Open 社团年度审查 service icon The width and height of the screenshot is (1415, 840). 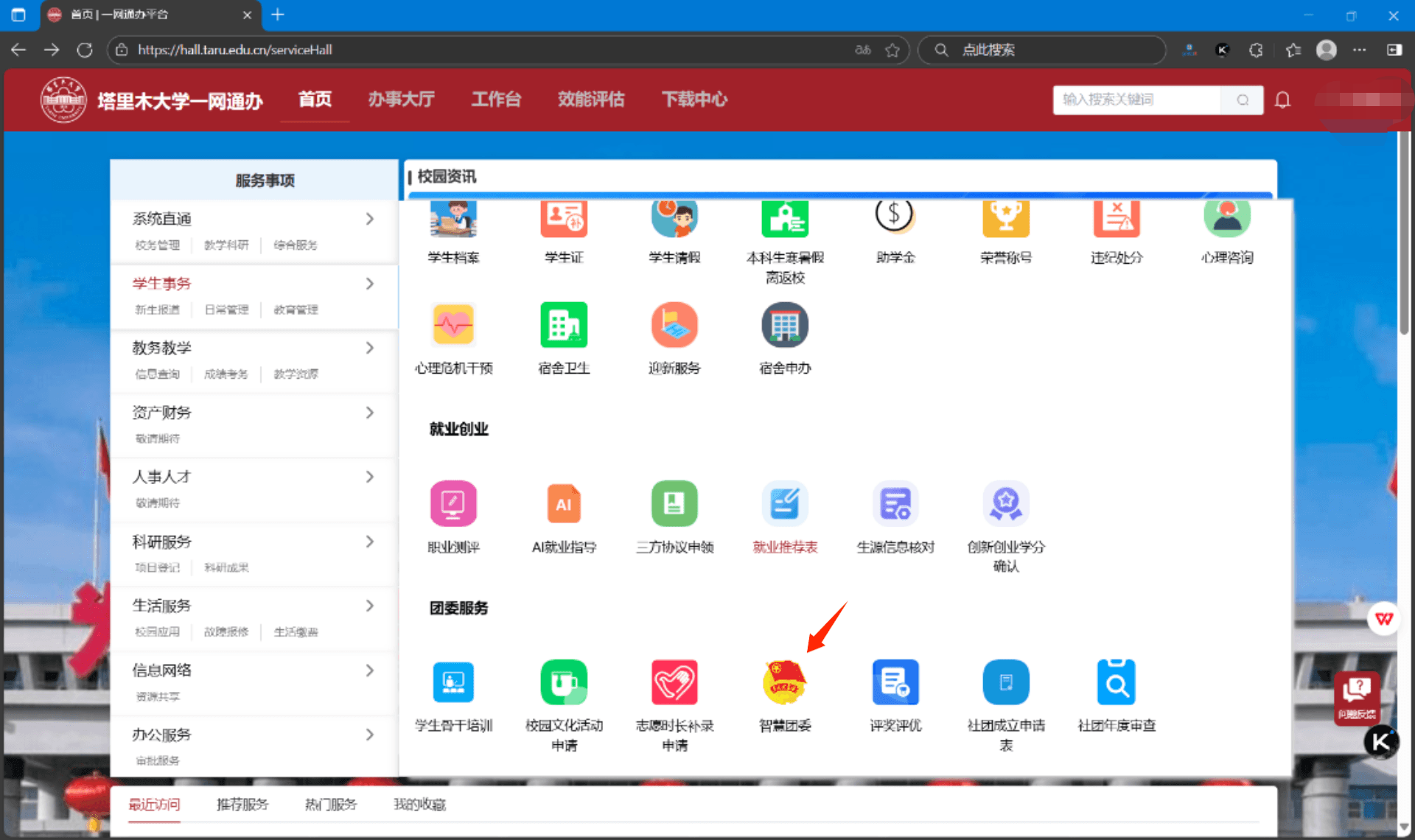[1116, 682]
